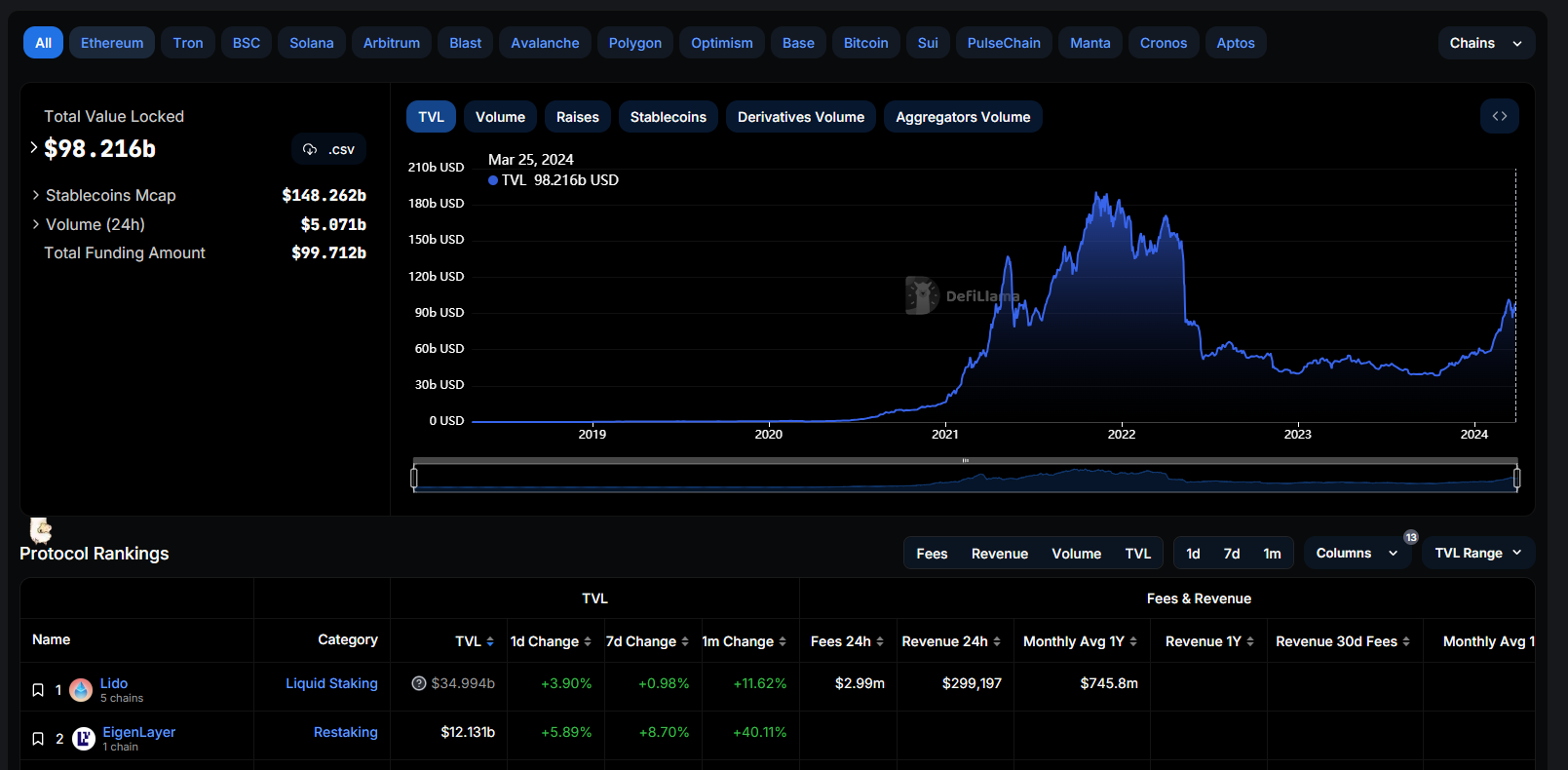Filter by Cronos chain
Viewport: 1568px width, 770px height.
click(x=1164, y=43)
